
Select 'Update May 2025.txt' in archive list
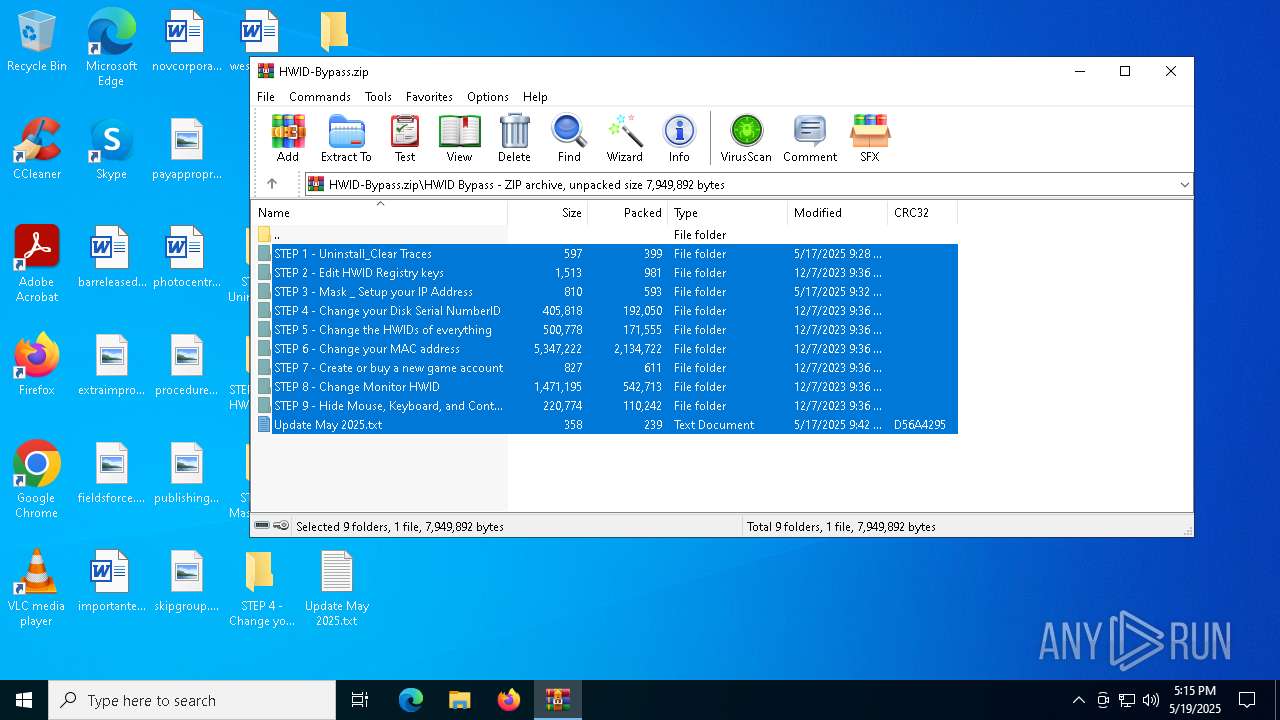605,425
